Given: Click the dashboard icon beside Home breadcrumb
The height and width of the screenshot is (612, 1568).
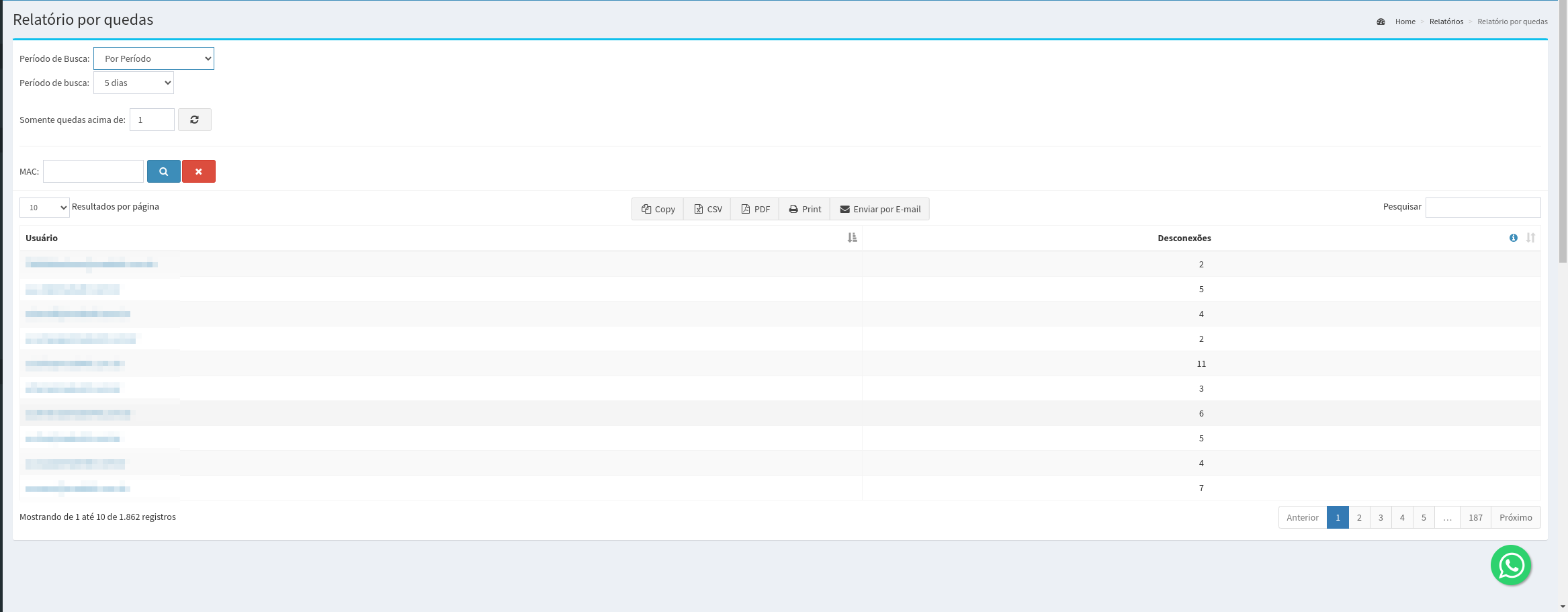Looking at the screenshot, I should 1381,21.
